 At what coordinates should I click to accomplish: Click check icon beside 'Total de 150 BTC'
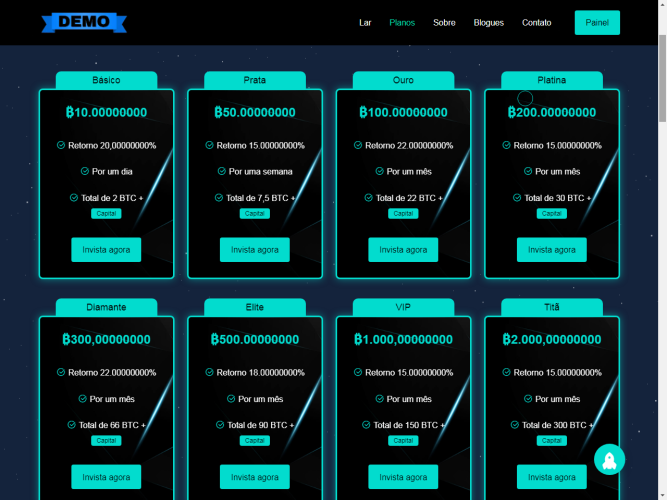pyautogui.click(x=367, y=425)
